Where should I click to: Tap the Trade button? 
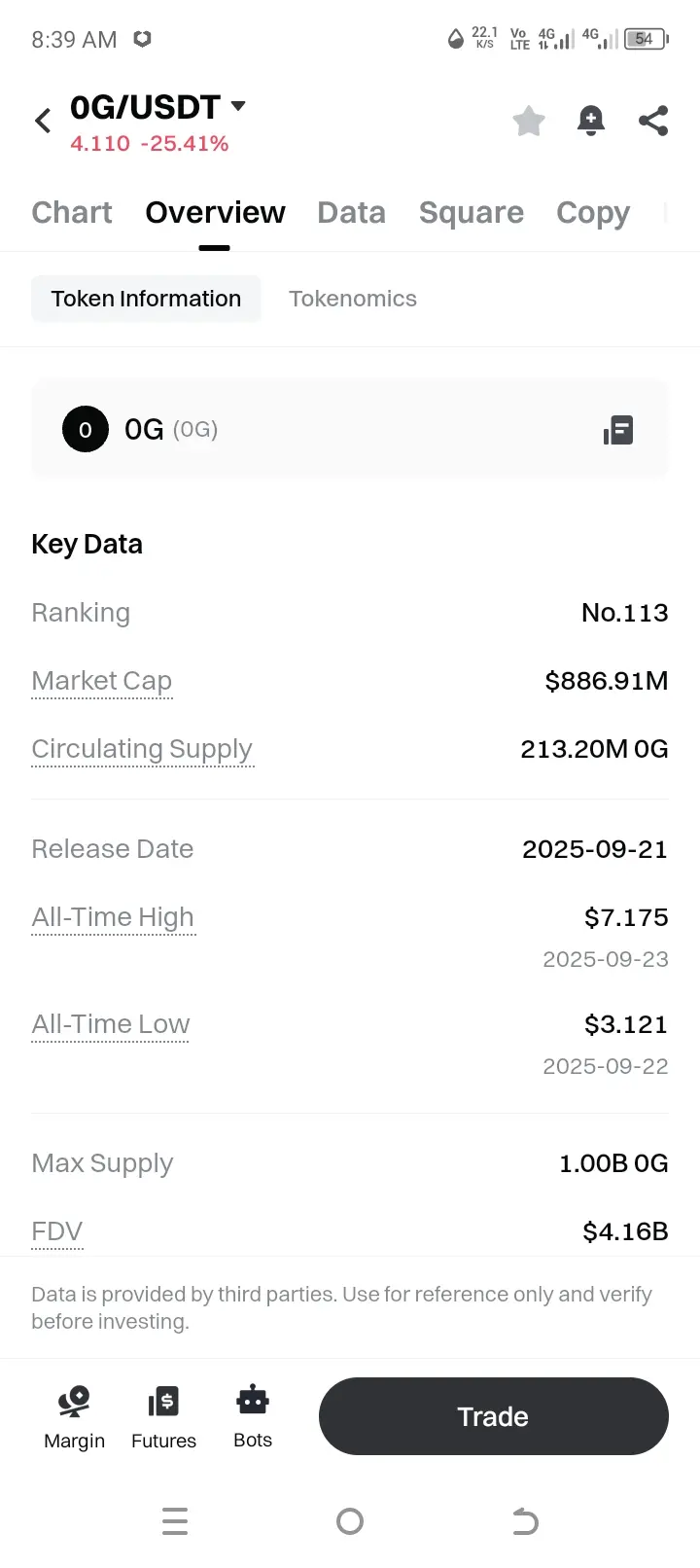(494, 1416)
